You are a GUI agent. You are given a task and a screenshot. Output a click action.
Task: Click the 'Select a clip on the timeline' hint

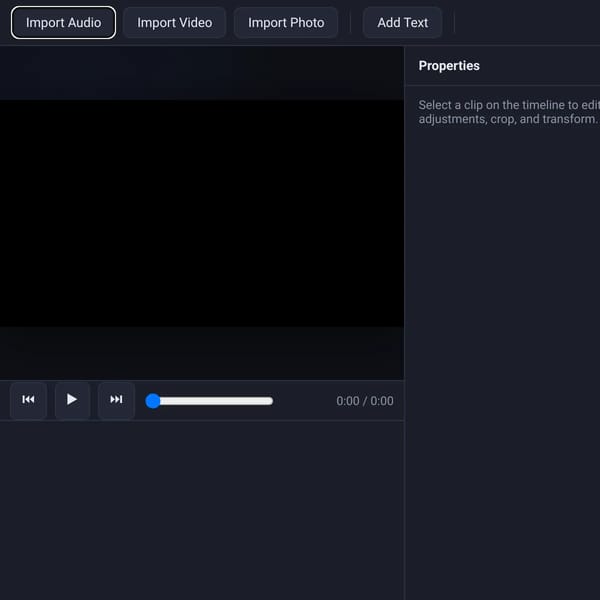pyautogui.click(x=509, y=112)
